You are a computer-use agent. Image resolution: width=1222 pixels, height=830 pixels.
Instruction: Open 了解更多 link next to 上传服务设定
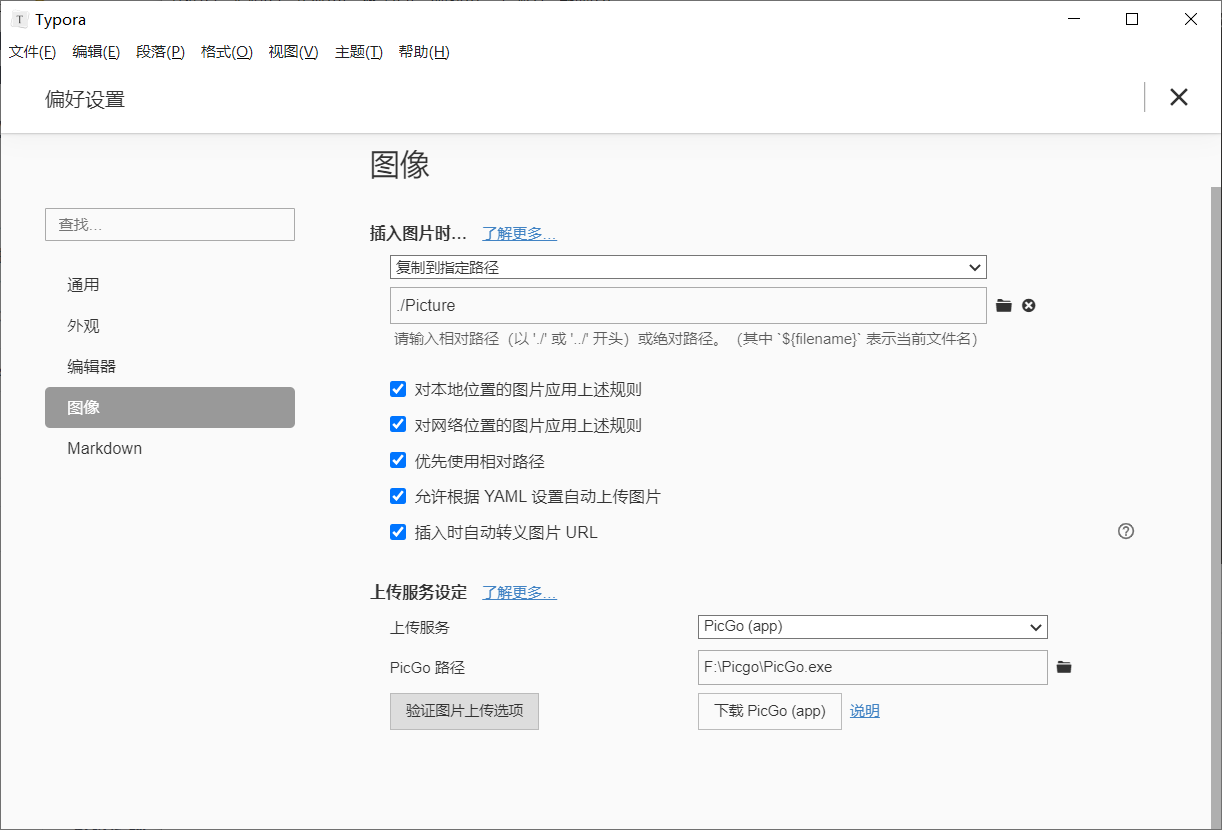[519, 592]
